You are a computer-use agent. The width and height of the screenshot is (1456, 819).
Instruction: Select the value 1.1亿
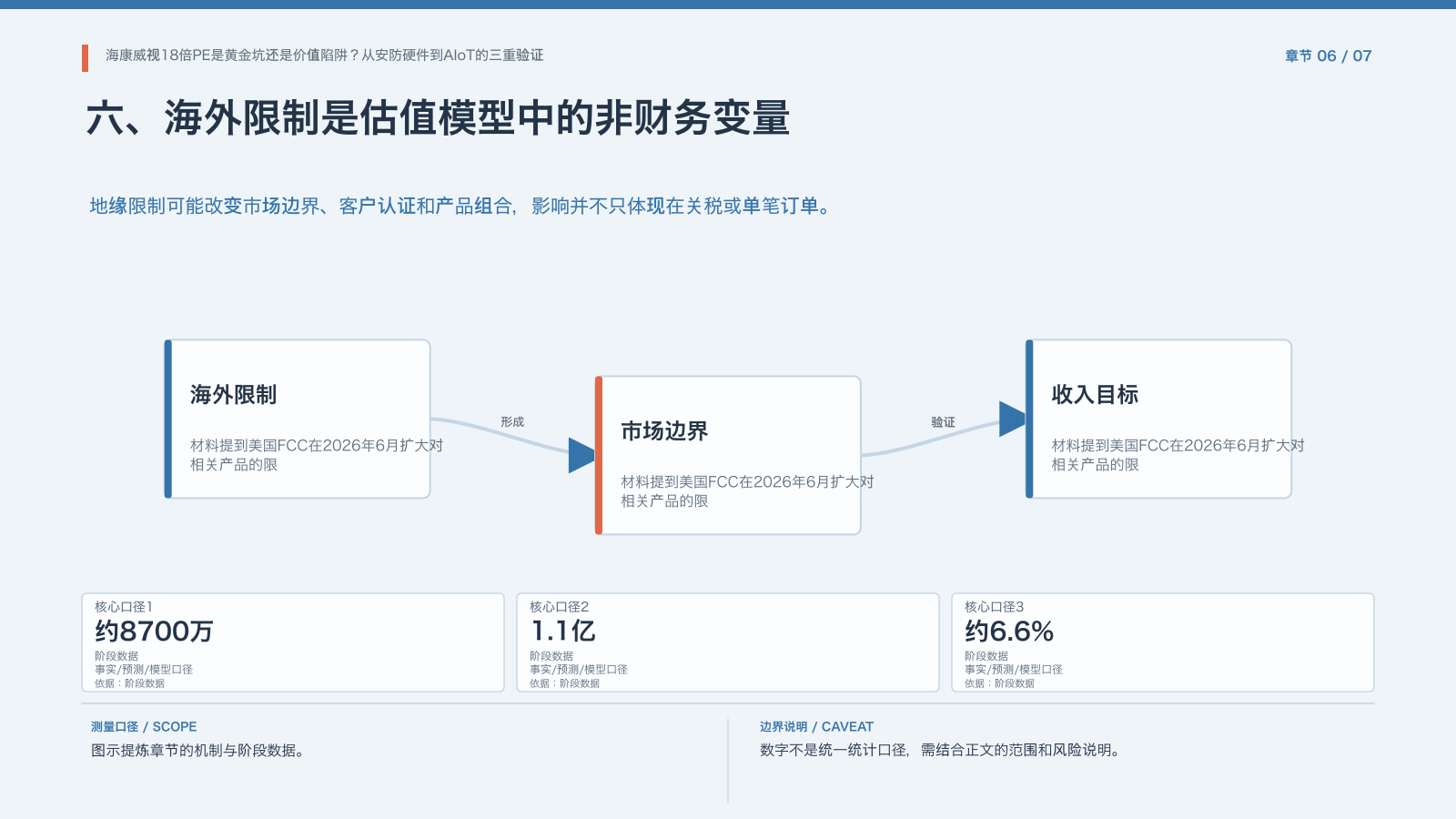click(x=562, y=632)
